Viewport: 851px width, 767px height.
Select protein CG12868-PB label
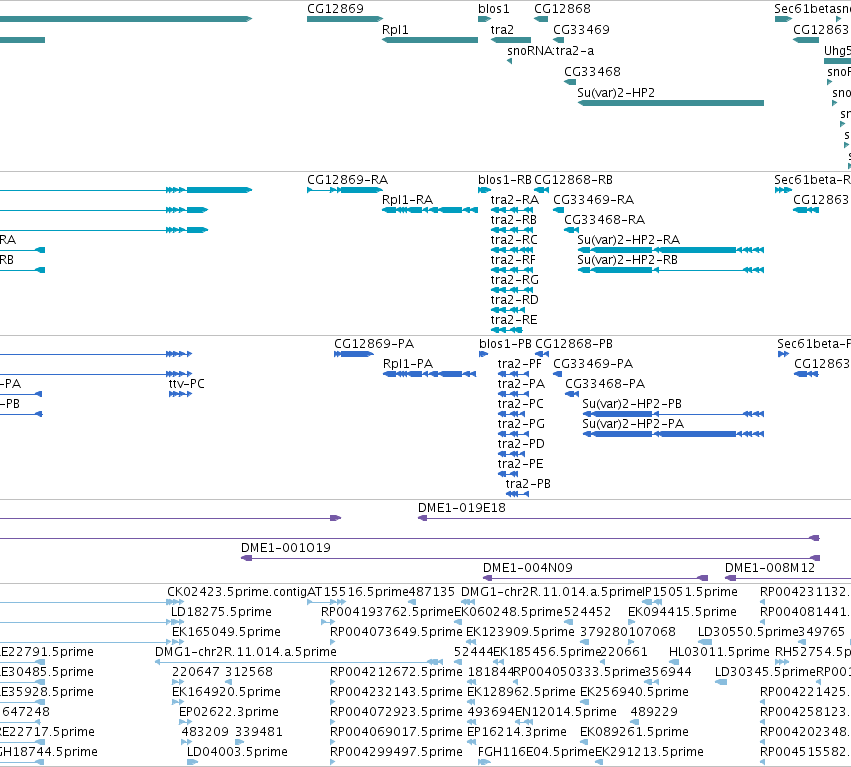coord(574,344)
